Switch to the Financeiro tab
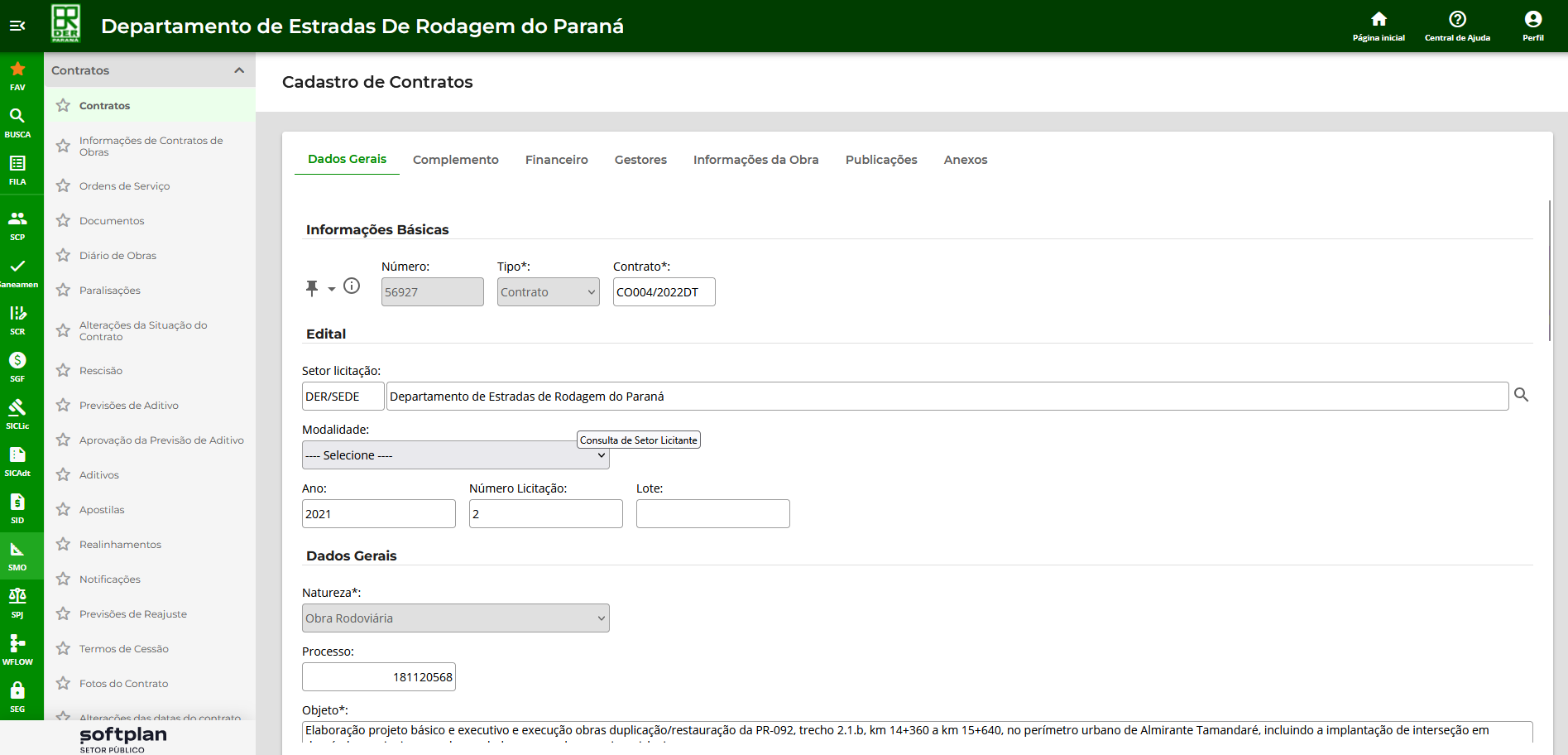The image size is (1568, 755). 556,160
